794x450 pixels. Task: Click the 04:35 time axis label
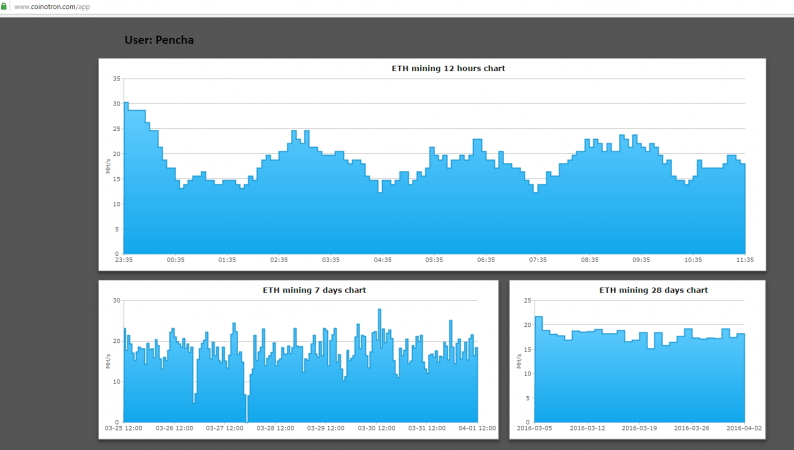pos(382,260)
